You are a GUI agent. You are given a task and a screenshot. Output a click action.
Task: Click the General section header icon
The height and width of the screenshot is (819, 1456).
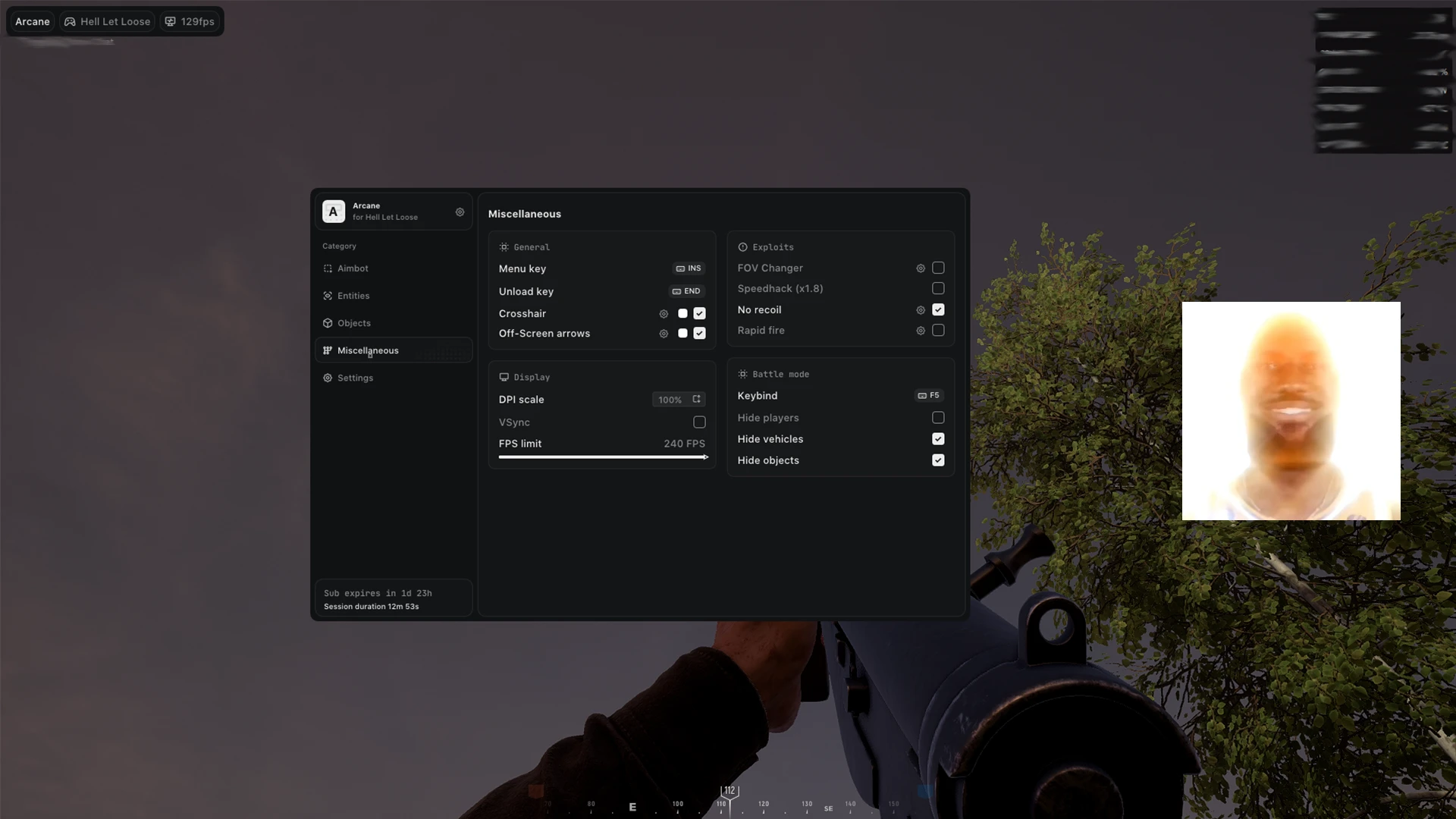point(504,247)
